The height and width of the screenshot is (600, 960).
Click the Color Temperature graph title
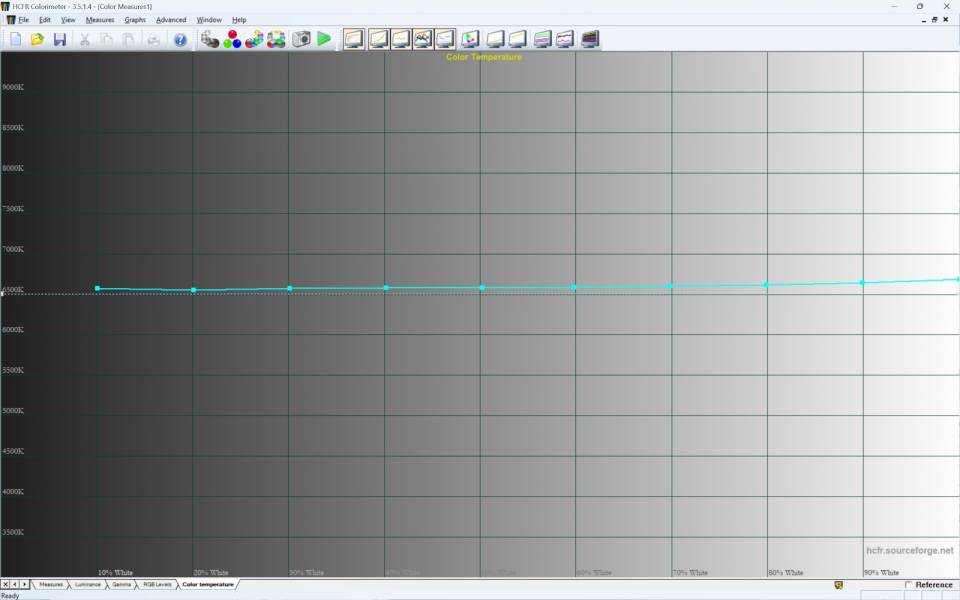pos(484,57)
